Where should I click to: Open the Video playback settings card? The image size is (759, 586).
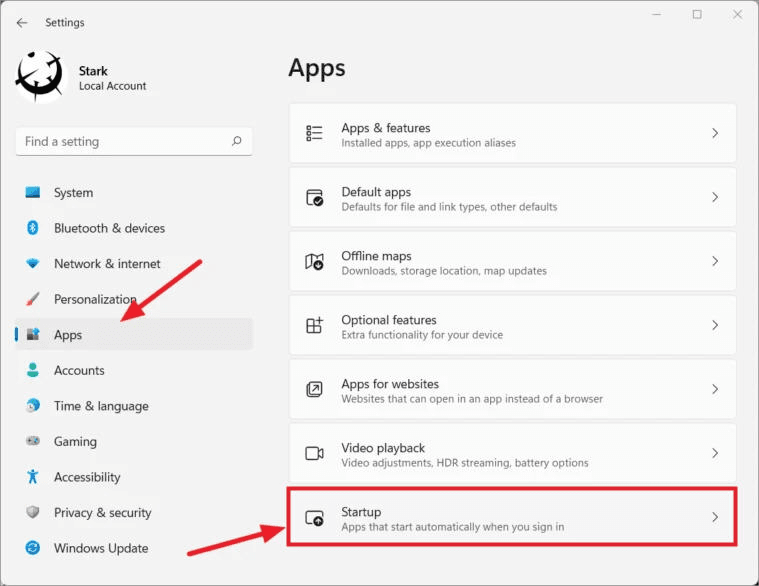tap(512, 454)
